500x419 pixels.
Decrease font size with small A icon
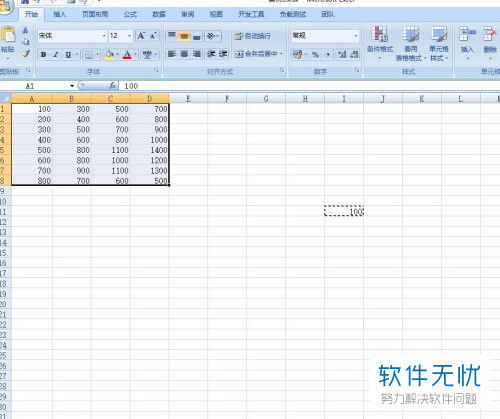click(x=154, y=36)
